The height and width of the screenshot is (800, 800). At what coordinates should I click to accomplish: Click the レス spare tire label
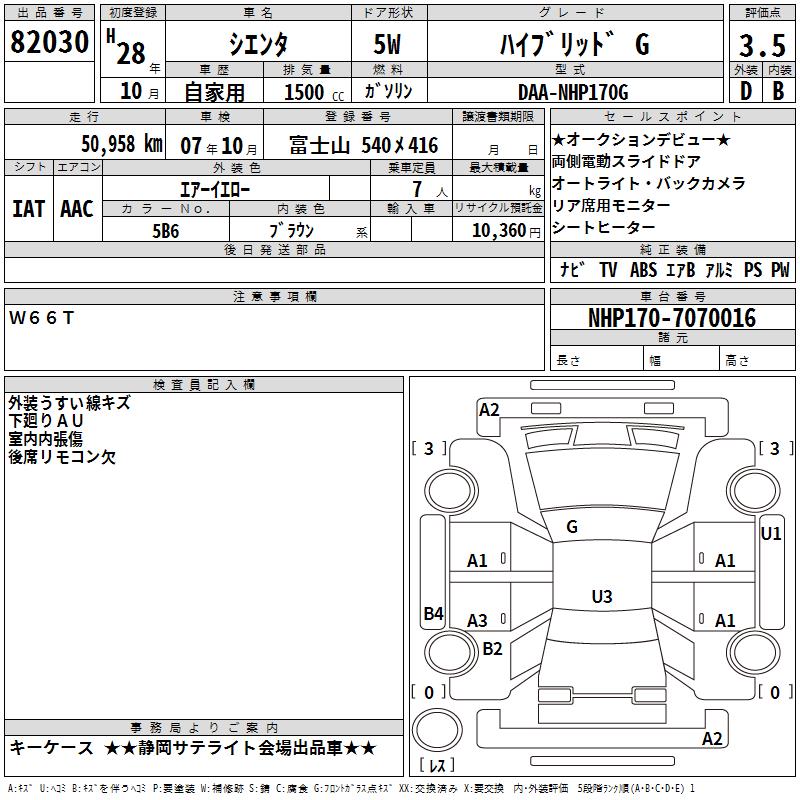pyautogui.click(x=437, y=764)
